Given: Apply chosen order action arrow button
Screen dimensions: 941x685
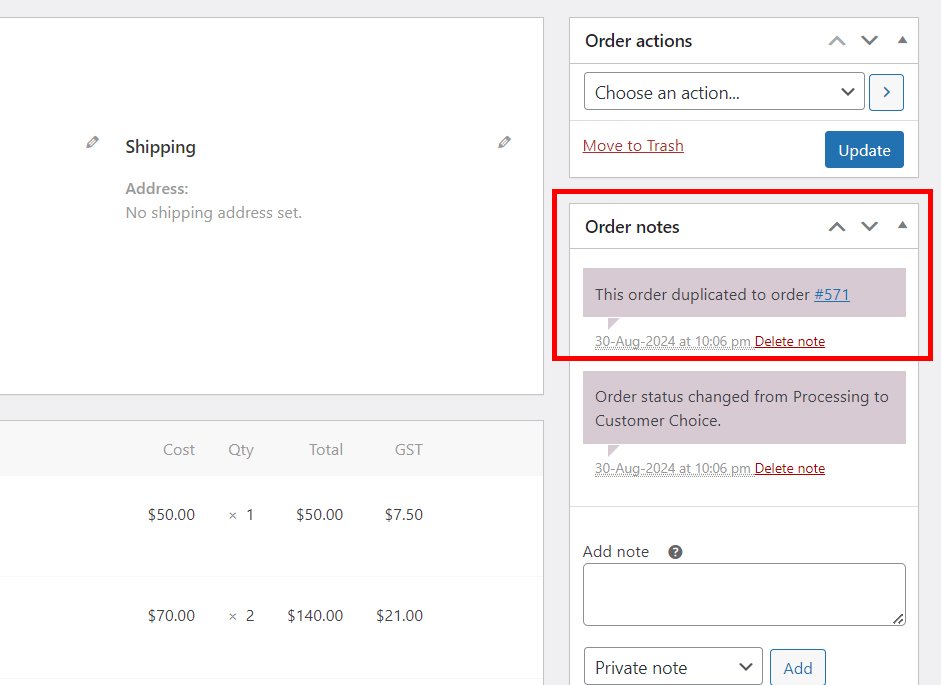Looking at the screenshot, I should [x=886, y=92].
